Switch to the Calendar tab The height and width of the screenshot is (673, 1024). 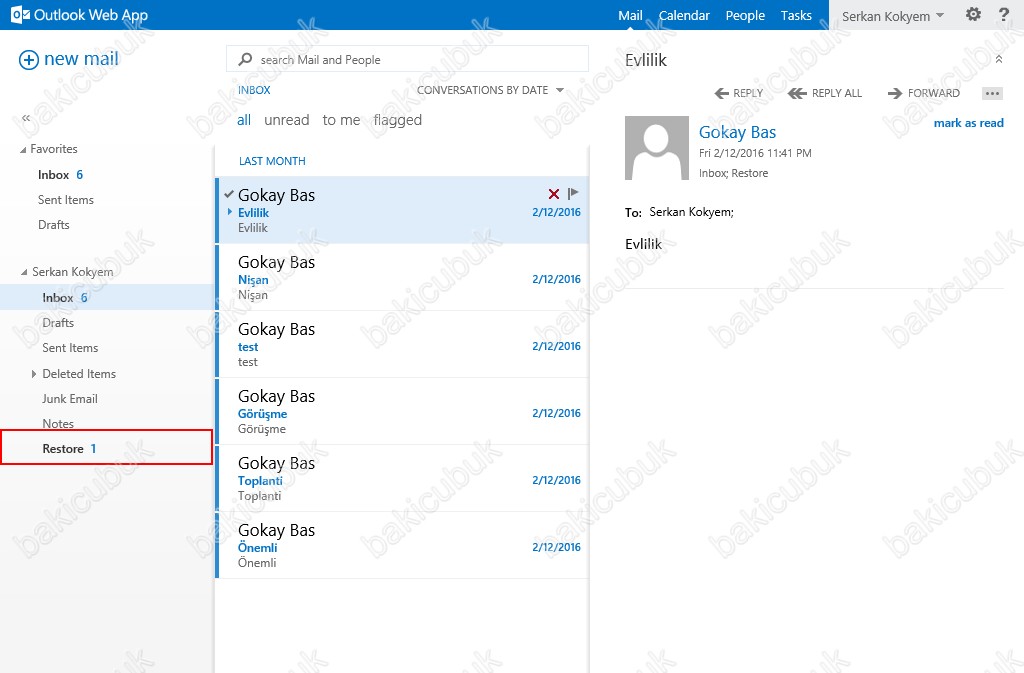coord(684,15)
